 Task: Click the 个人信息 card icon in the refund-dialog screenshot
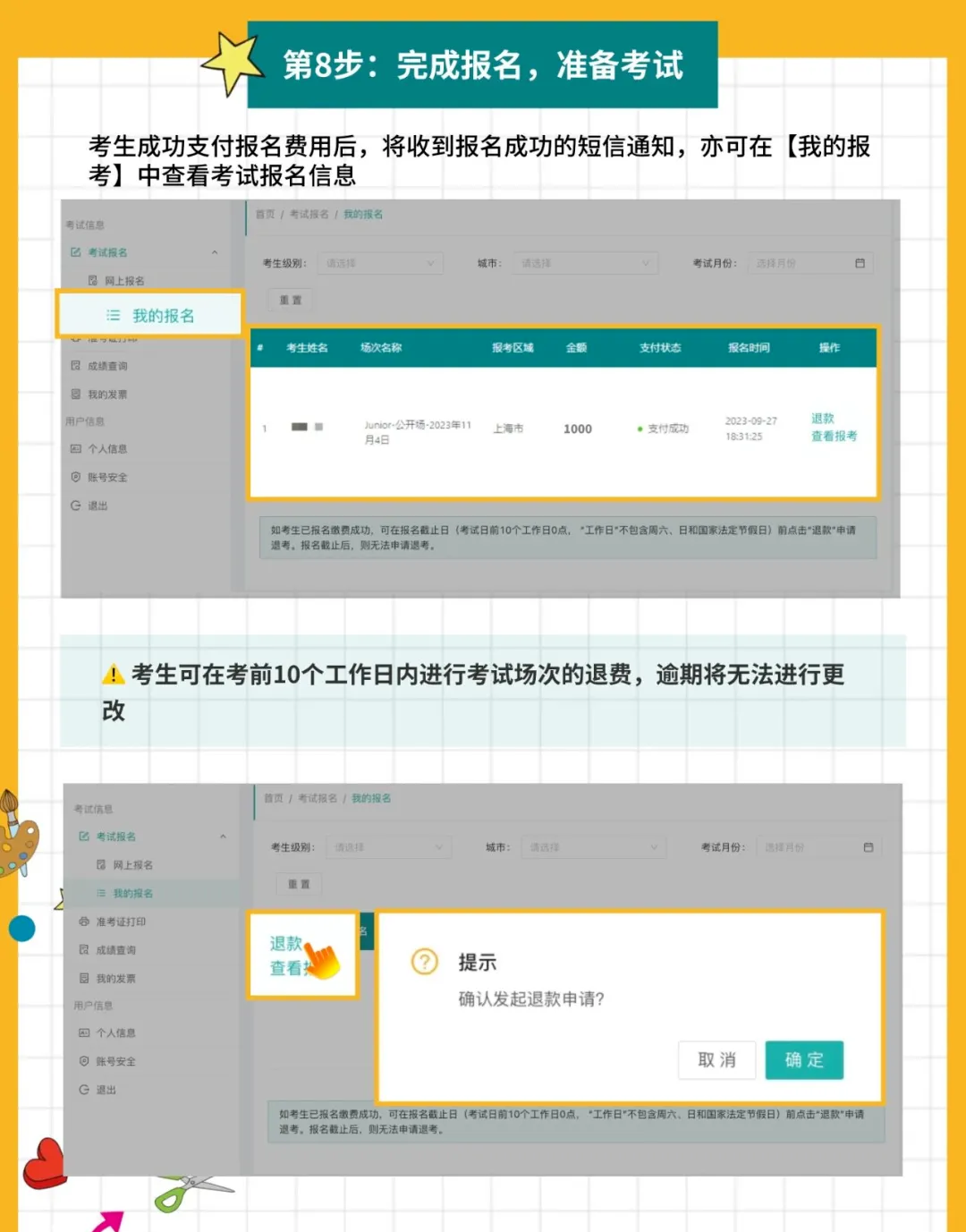84,1033
